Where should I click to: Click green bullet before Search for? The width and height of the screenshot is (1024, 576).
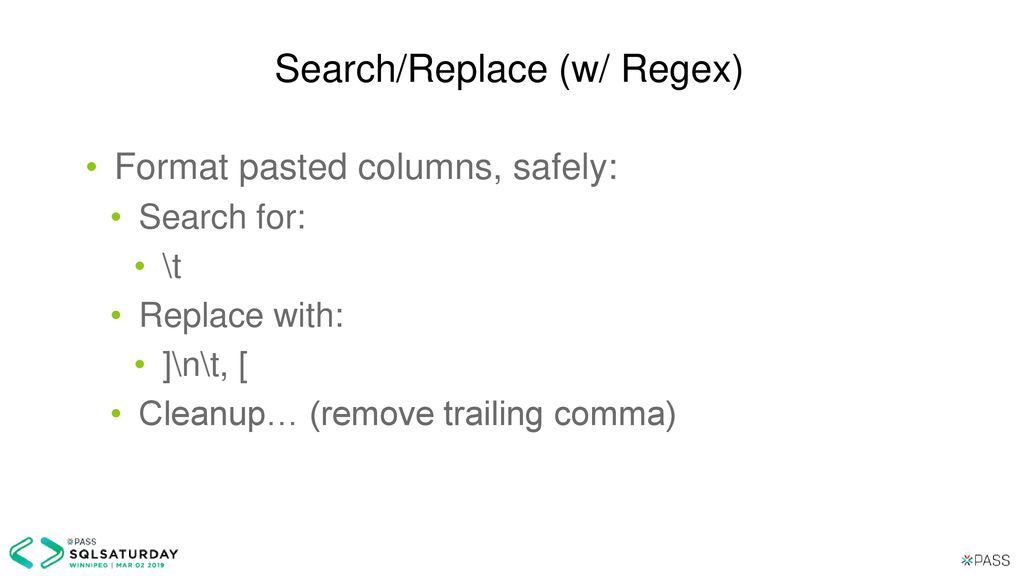click(x=116, y=217)
